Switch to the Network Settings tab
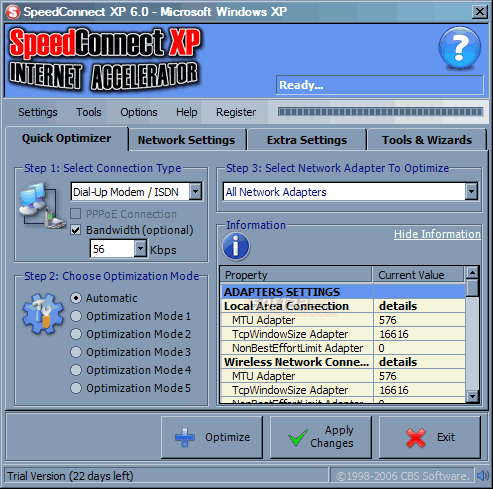The image size is (493, 489). pyautogui.click(x=186, y=140)
